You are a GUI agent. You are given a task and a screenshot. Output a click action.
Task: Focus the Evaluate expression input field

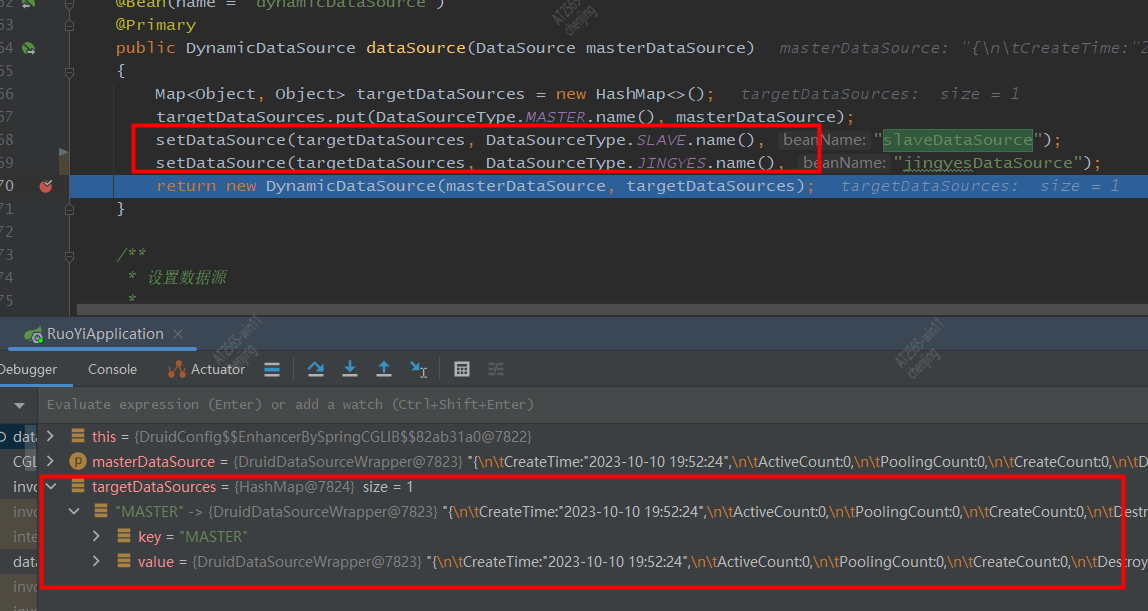point(593,405)
